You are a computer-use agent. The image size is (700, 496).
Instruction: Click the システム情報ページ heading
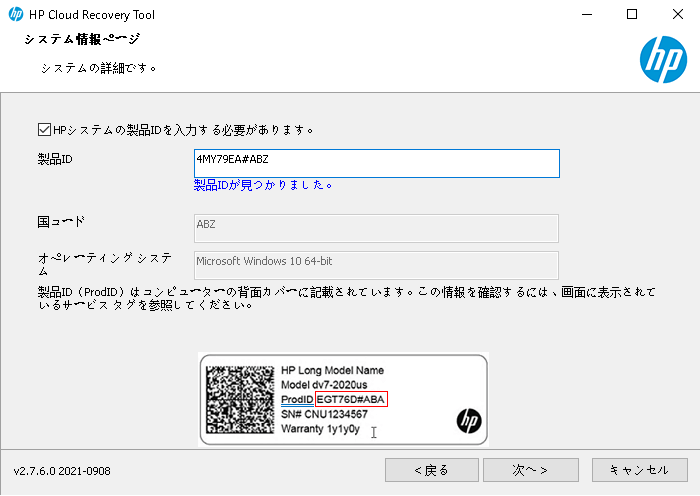tap(82, 39)
